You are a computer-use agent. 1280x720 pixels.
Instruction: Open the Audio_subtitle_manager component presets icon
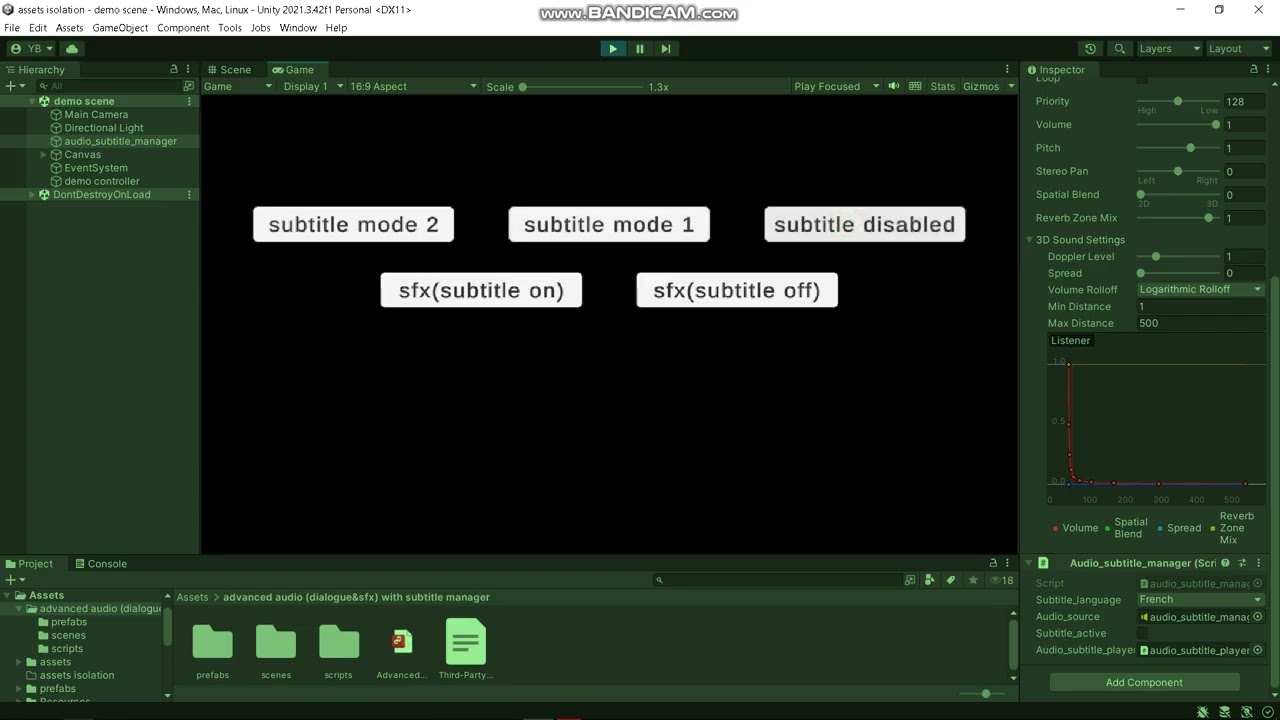[x=1242, y=563]
